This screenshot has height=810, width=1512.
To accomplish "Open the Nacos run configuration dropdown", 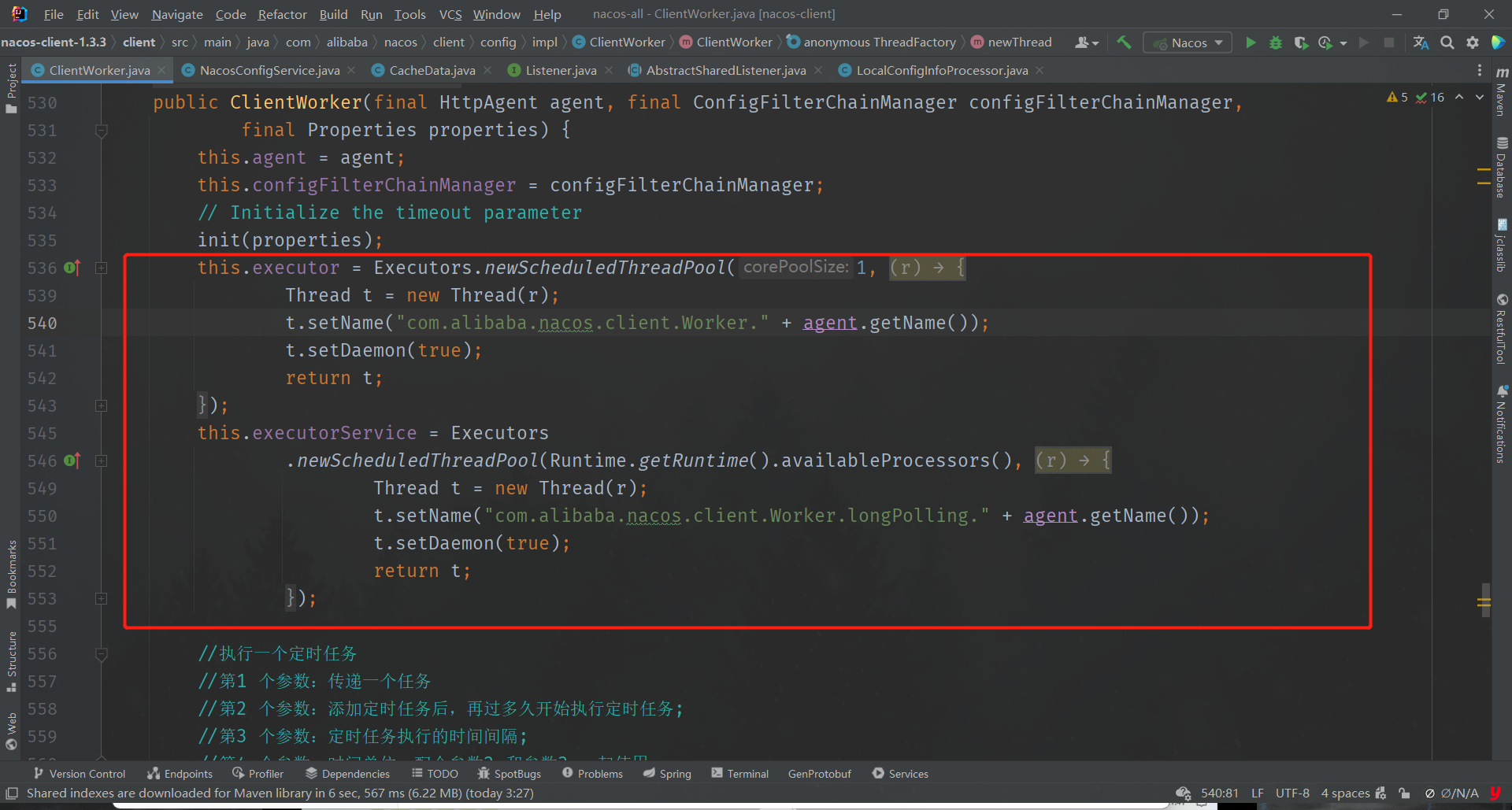I will point(1188,43).
